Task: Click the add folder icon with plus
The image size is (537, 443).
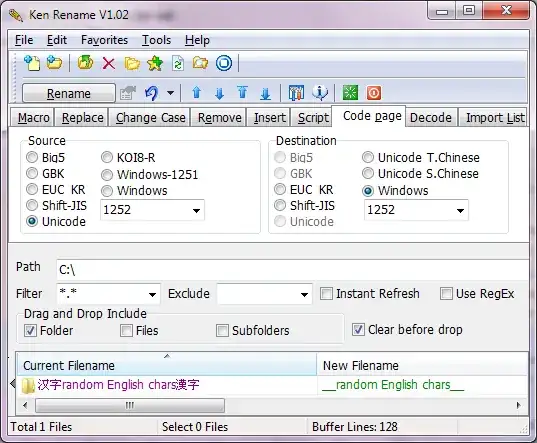Action: pos(54,63)
